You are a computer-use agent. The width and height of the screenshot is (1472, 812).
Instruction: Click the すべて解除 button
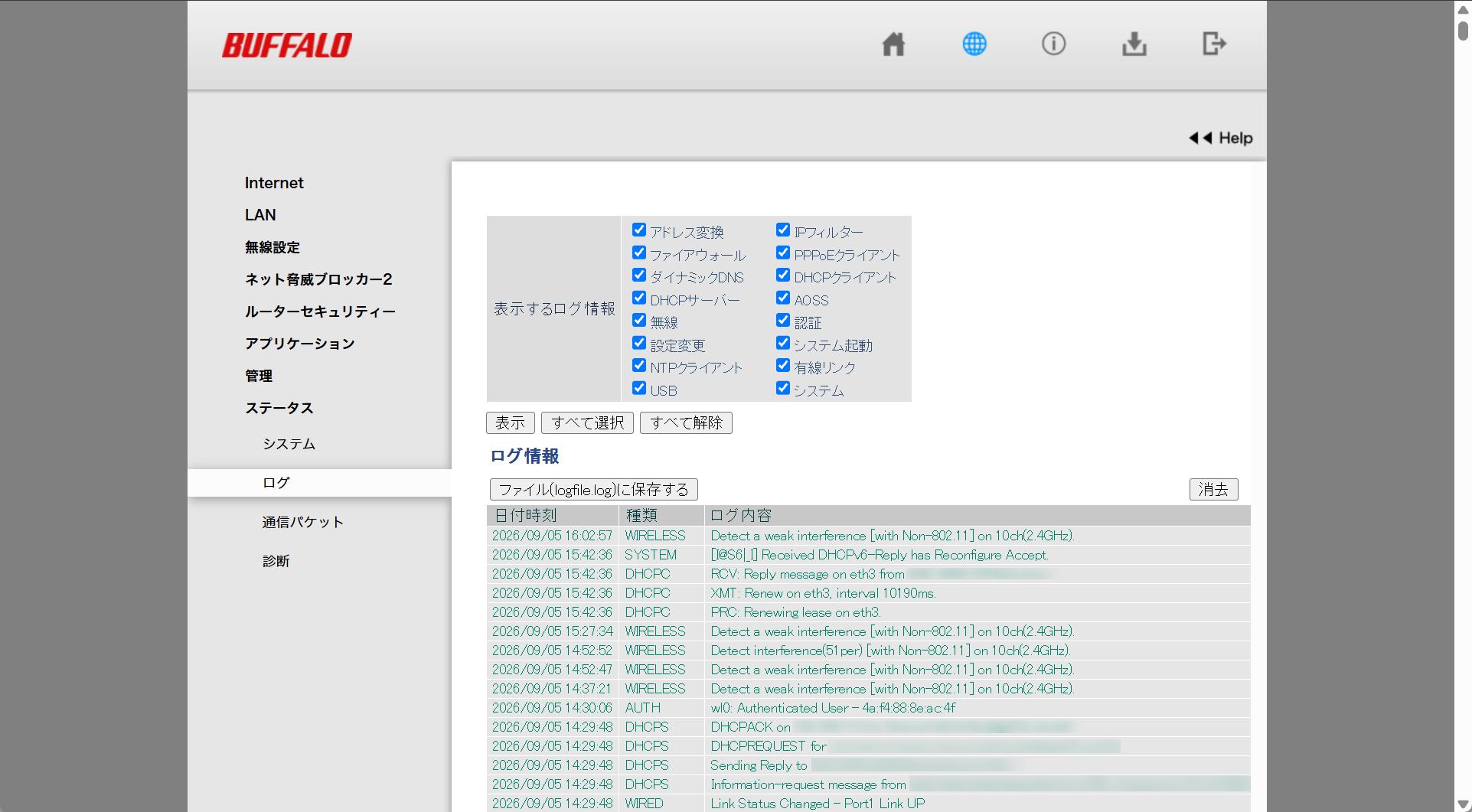point(686,422)
